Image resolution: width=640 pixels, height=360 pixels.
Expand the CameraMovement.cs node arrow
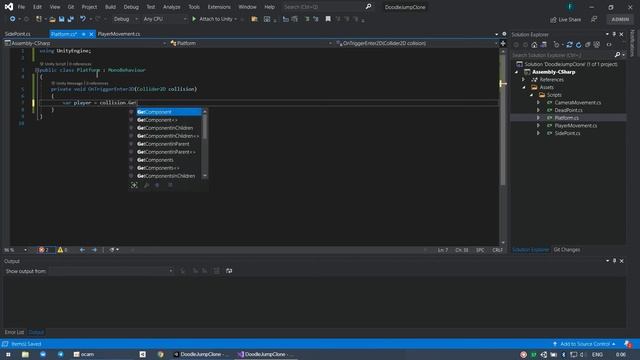538,102
